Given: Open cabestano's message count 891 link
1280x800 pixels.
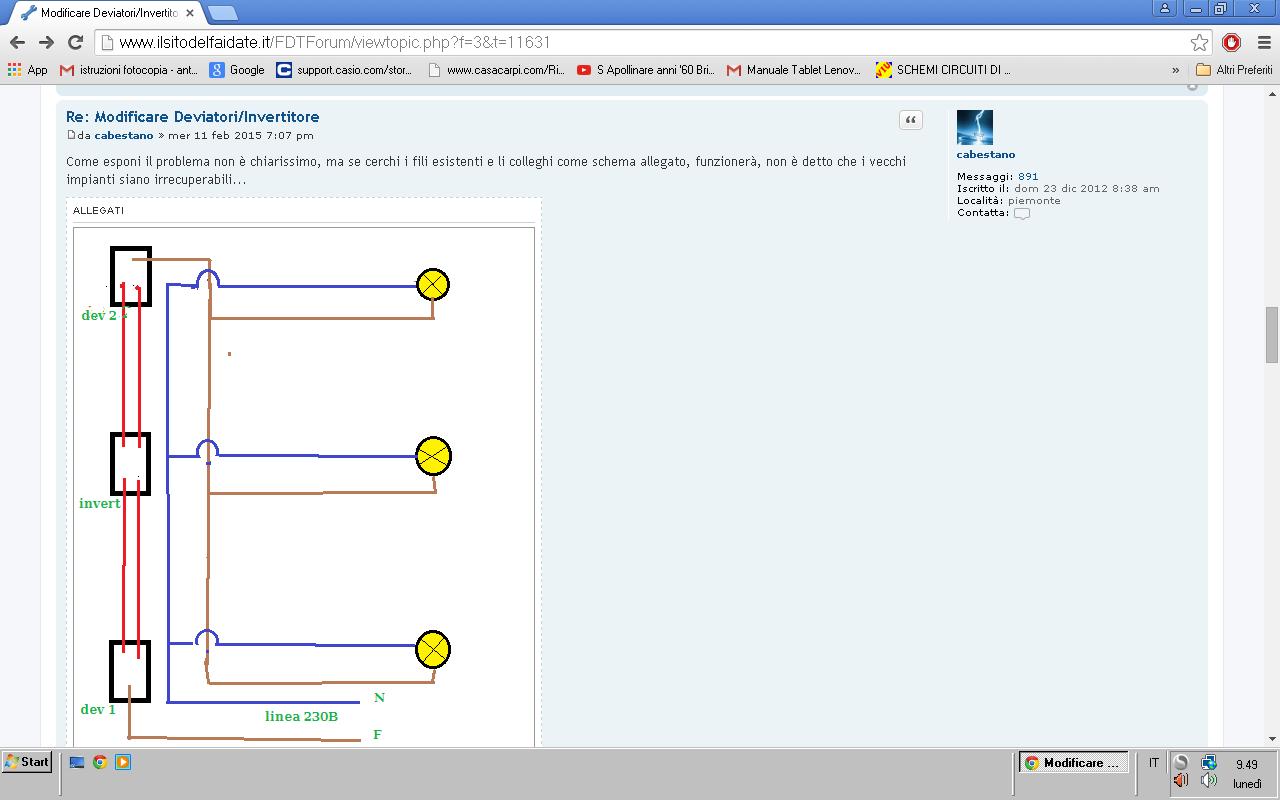Looking at the screenshot, I should click(x=1028, y=176).
